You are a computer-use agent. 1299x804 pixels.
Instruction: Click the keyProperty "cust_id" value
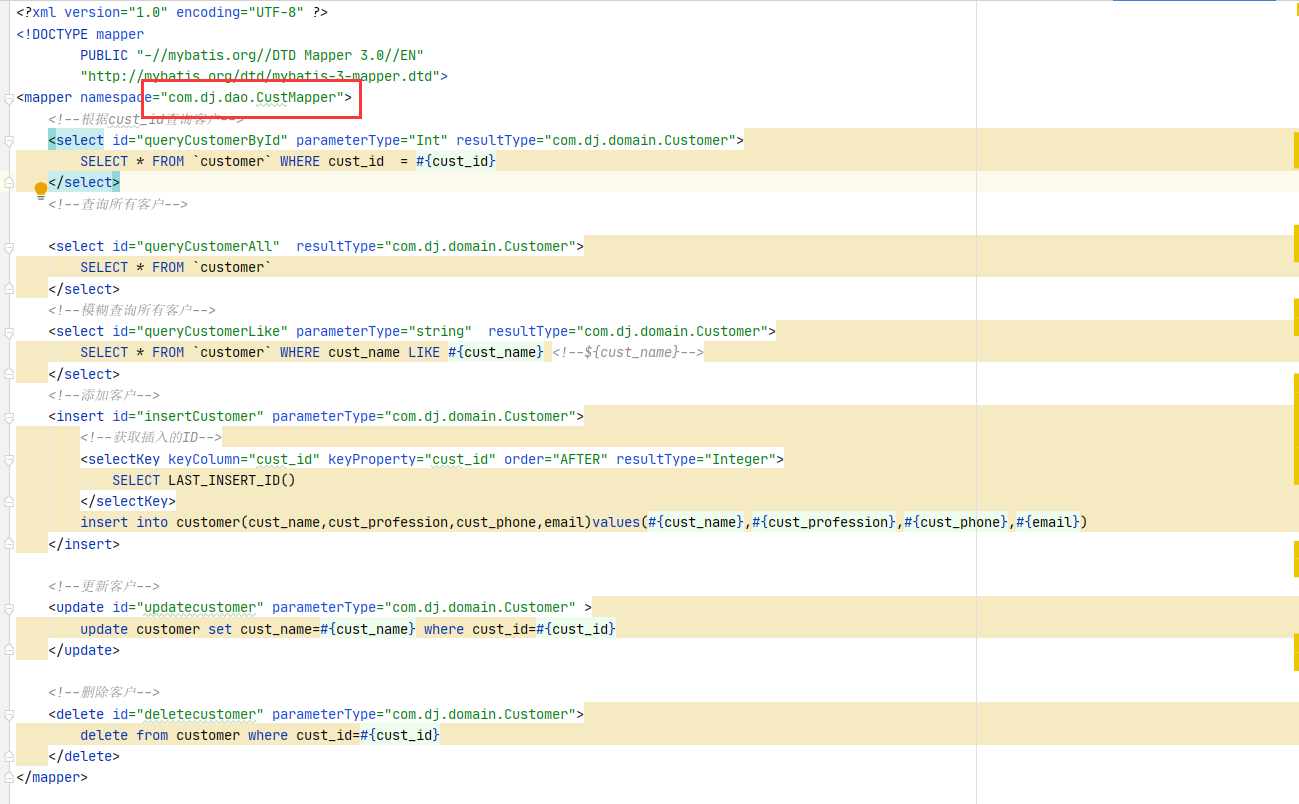pyautogui.click(x=460, y=459)
